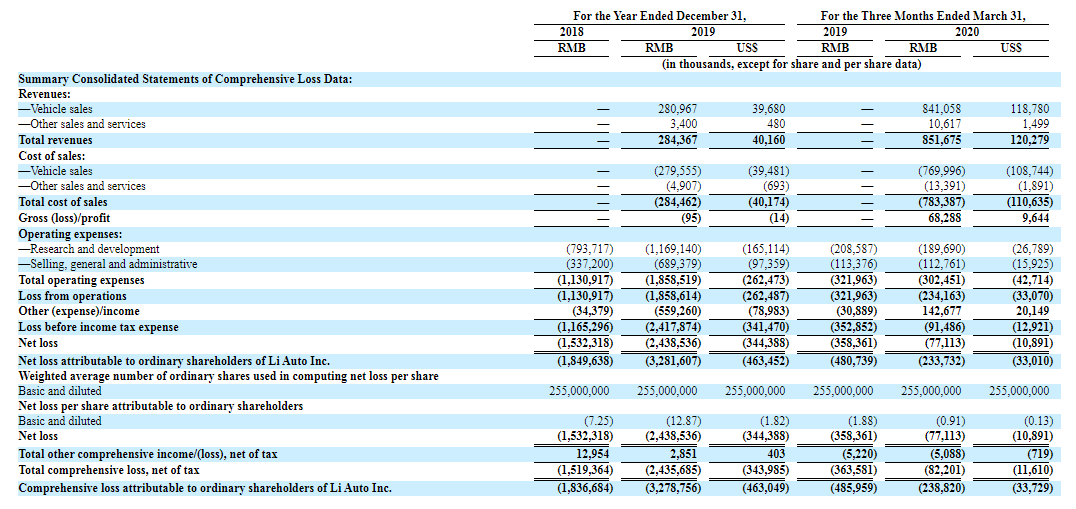Select the 'Research and development' row label

point(89,249)
